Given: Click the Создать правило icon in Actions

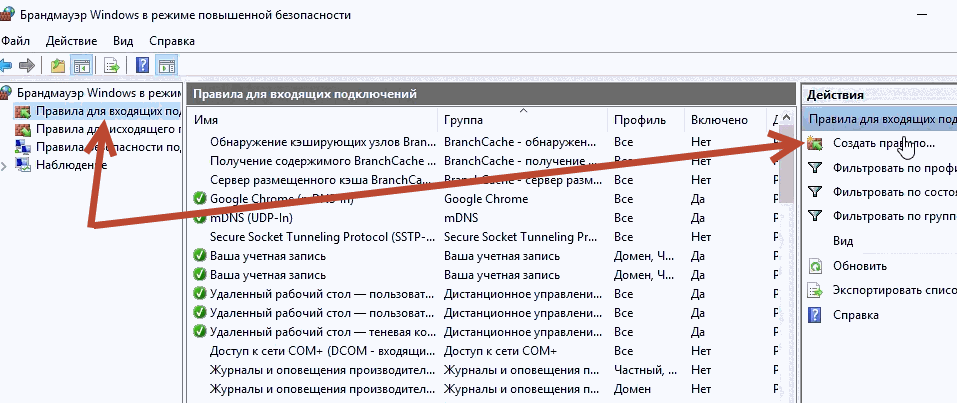Looking at the screenshot, I should 815,143.
